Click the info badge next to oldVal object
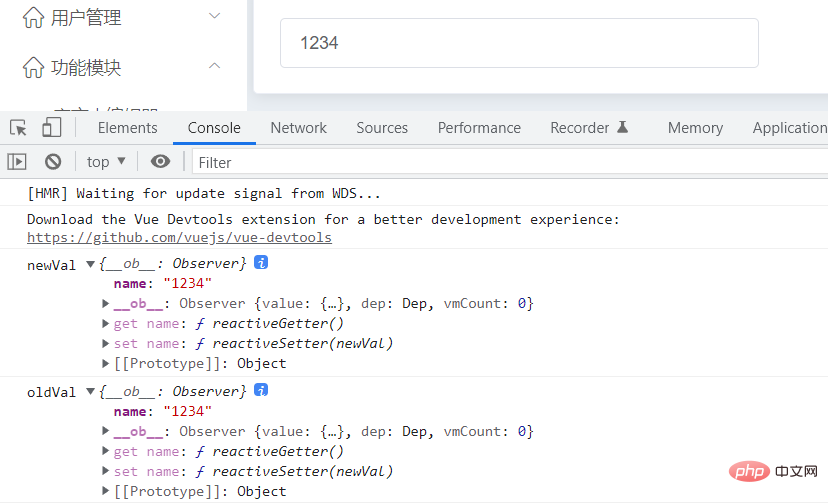 coord(261,391)
